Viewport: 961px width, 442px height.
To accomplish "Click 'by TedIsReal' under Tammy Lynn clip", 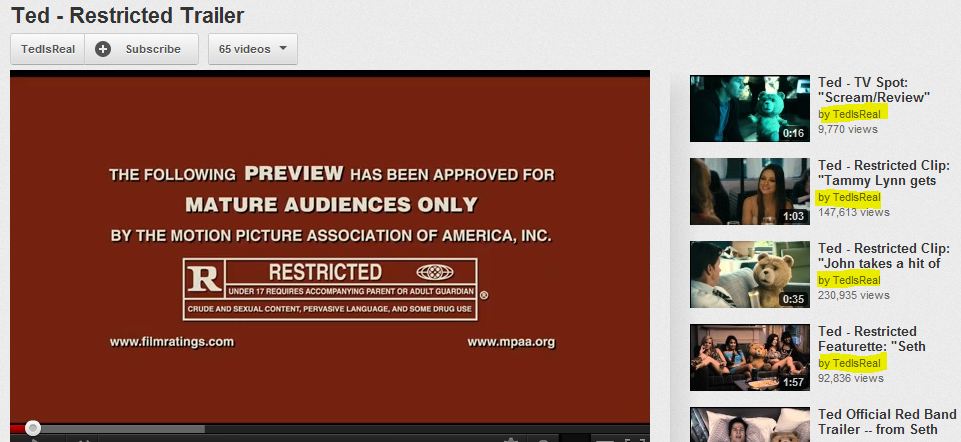I will (849, 197).
